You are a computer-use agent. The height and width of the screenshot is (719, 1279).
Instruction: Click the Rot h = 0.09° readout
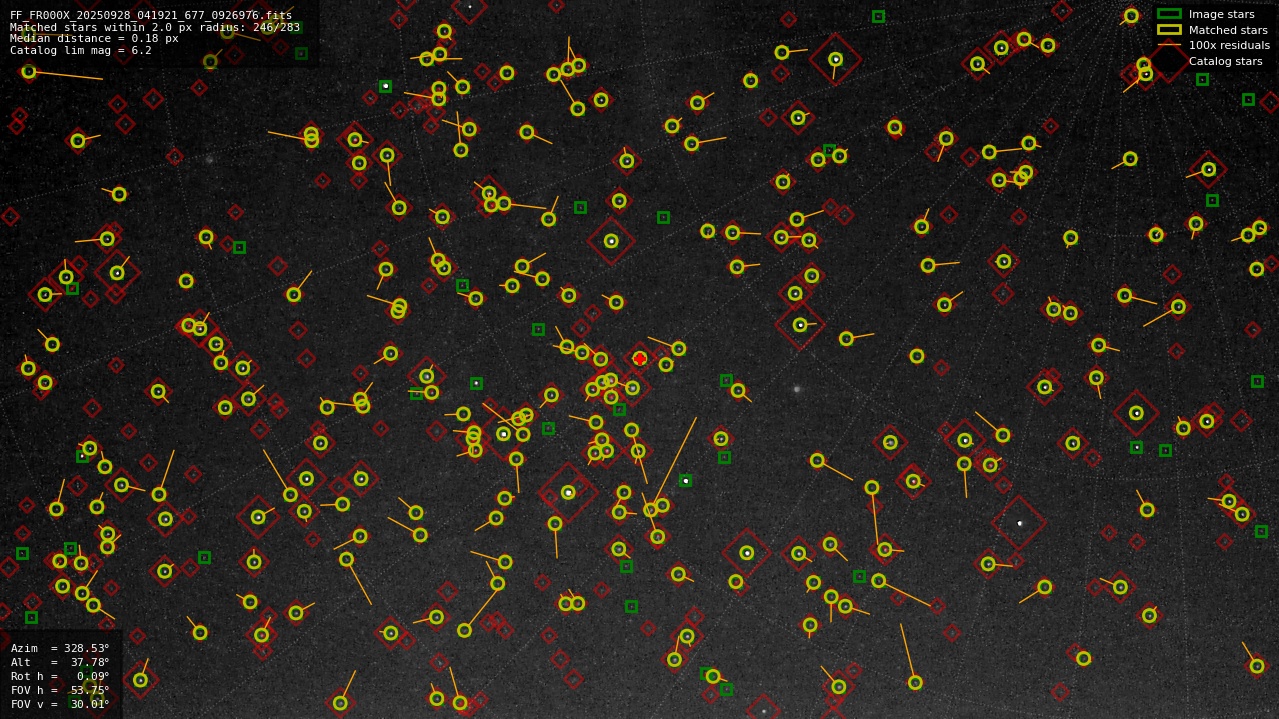click(60, 676)
